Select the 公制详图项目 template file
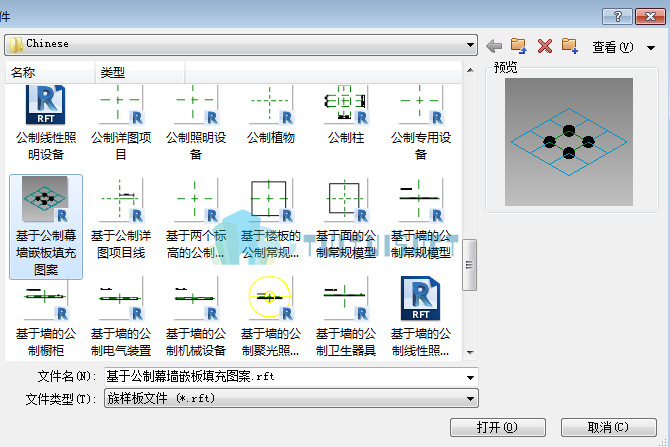The width and height of the screenshot is (670, 447). (121, 123)
